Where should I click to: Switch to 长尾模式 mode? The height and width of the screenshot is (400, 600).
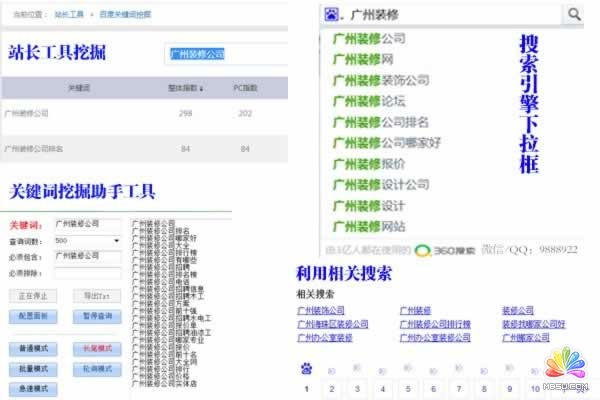(x=98, y=348)
